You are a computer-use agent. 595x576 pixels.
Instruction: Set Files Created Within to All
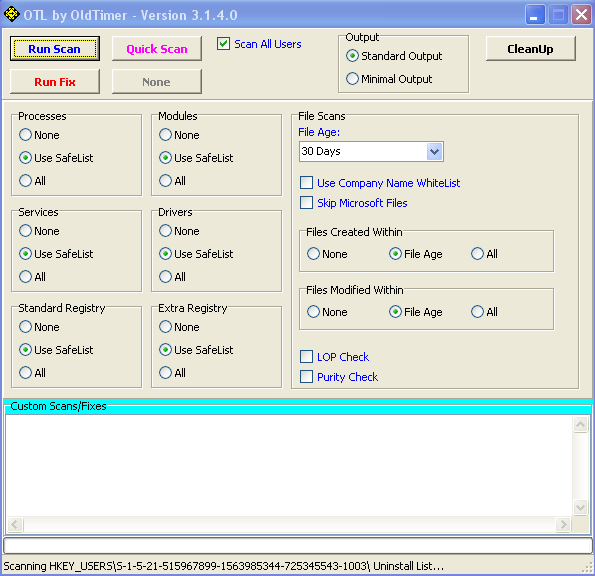[x=477, y=253]
